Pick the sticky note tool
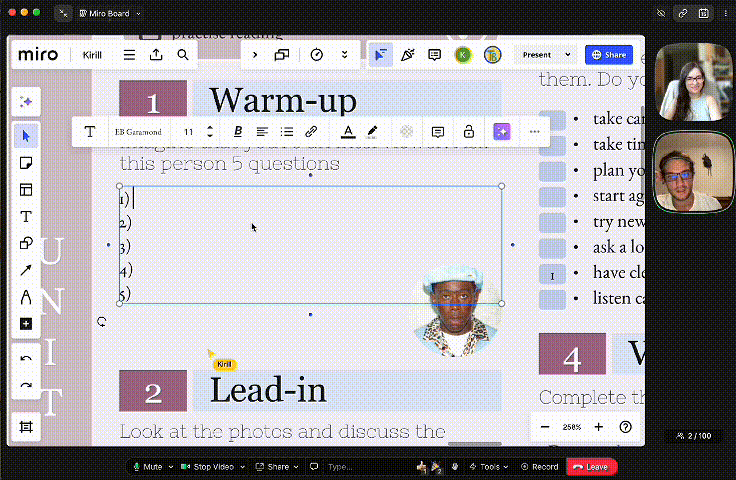The width and height of the screenshot is (736, 480). pos(26,163)
